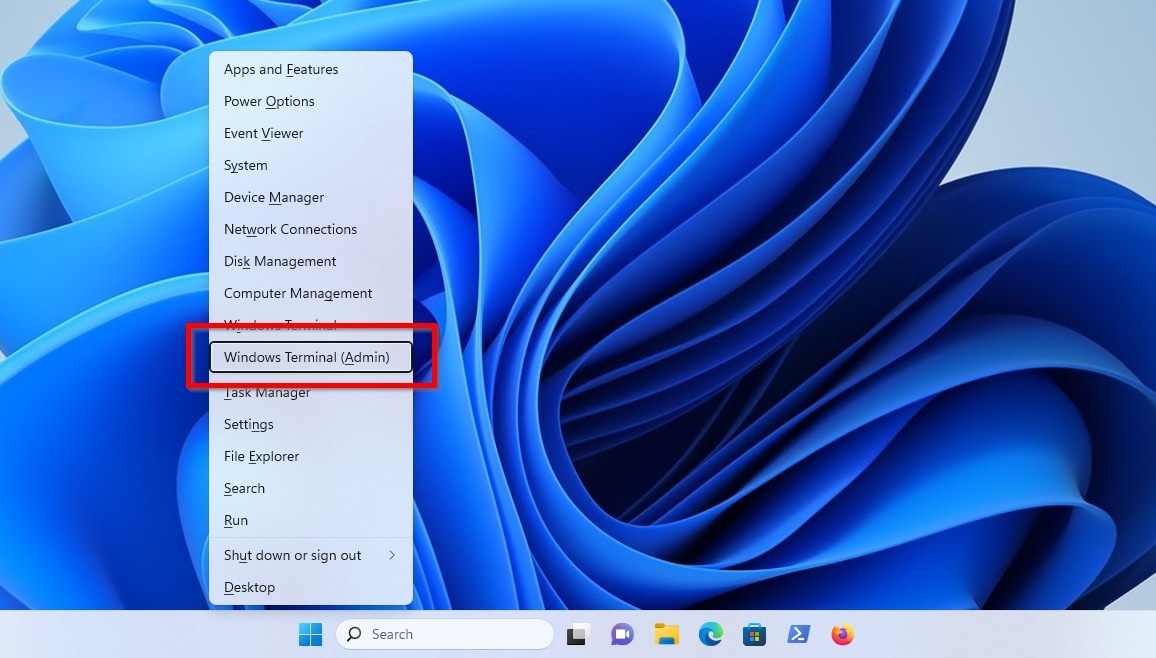Open Task View from the taskbar
Image resolution: width=1156 pixels, height=658 pixels.
tap(578, 634)
